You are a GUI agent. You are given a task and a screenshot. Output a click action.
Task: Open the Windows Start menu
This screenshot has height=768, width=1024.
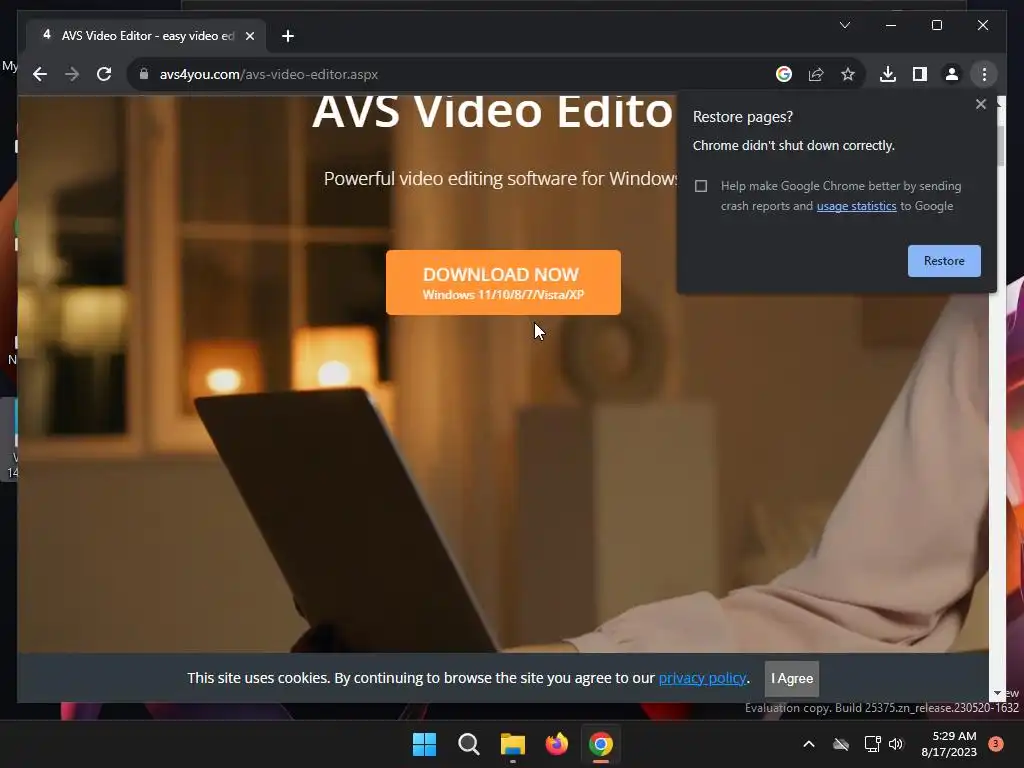pos(424,744)
